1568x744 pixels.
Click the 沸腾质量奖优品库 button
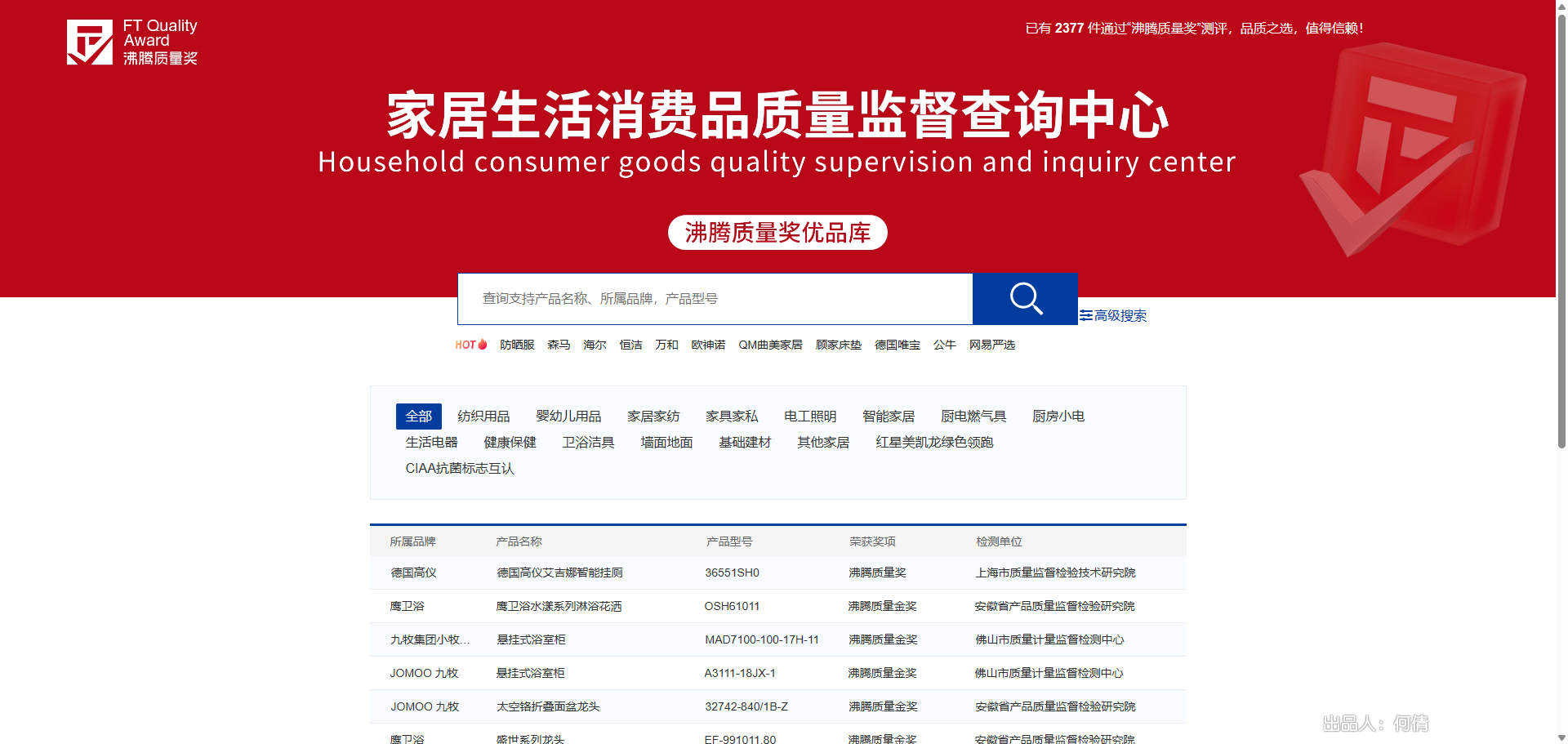(x=777, y=233)
